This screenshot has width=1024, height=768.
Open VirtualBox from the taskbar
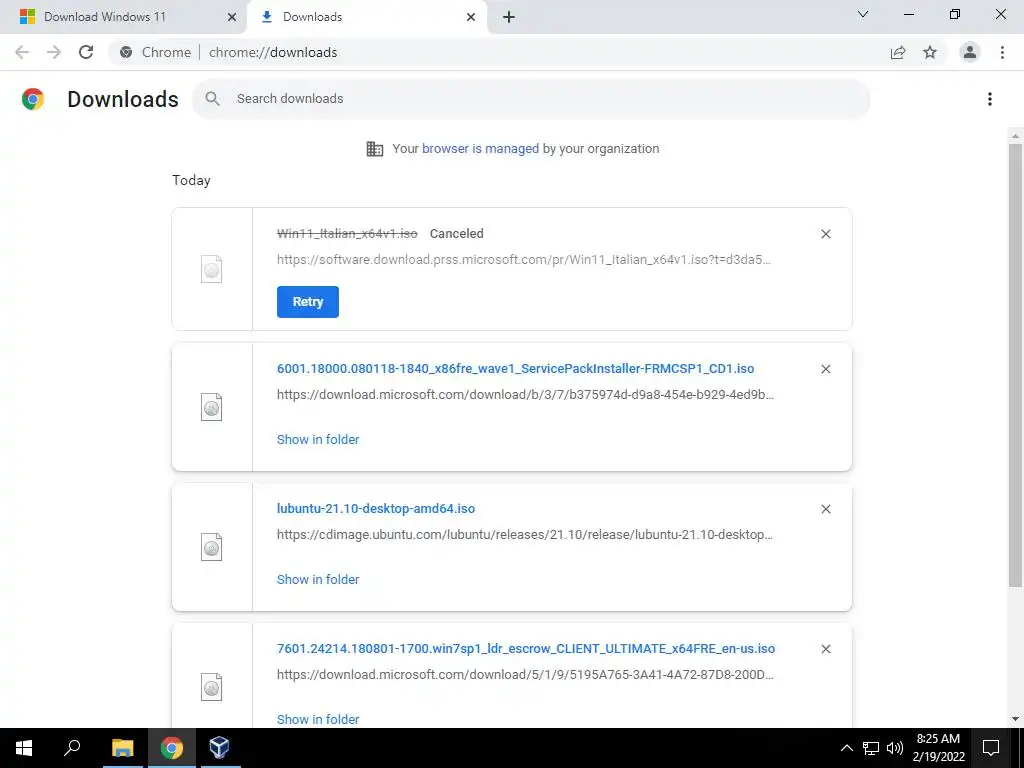(219, 748)
